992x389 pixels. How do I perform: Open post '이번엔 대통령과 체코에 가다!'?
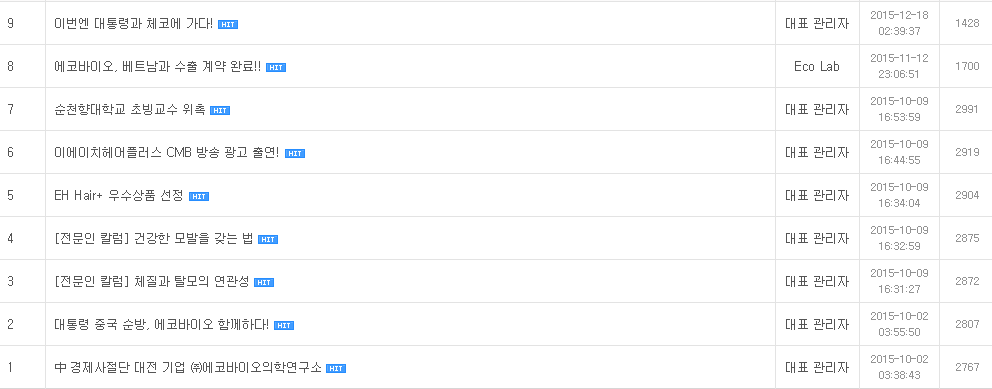(x=134, y=24)
